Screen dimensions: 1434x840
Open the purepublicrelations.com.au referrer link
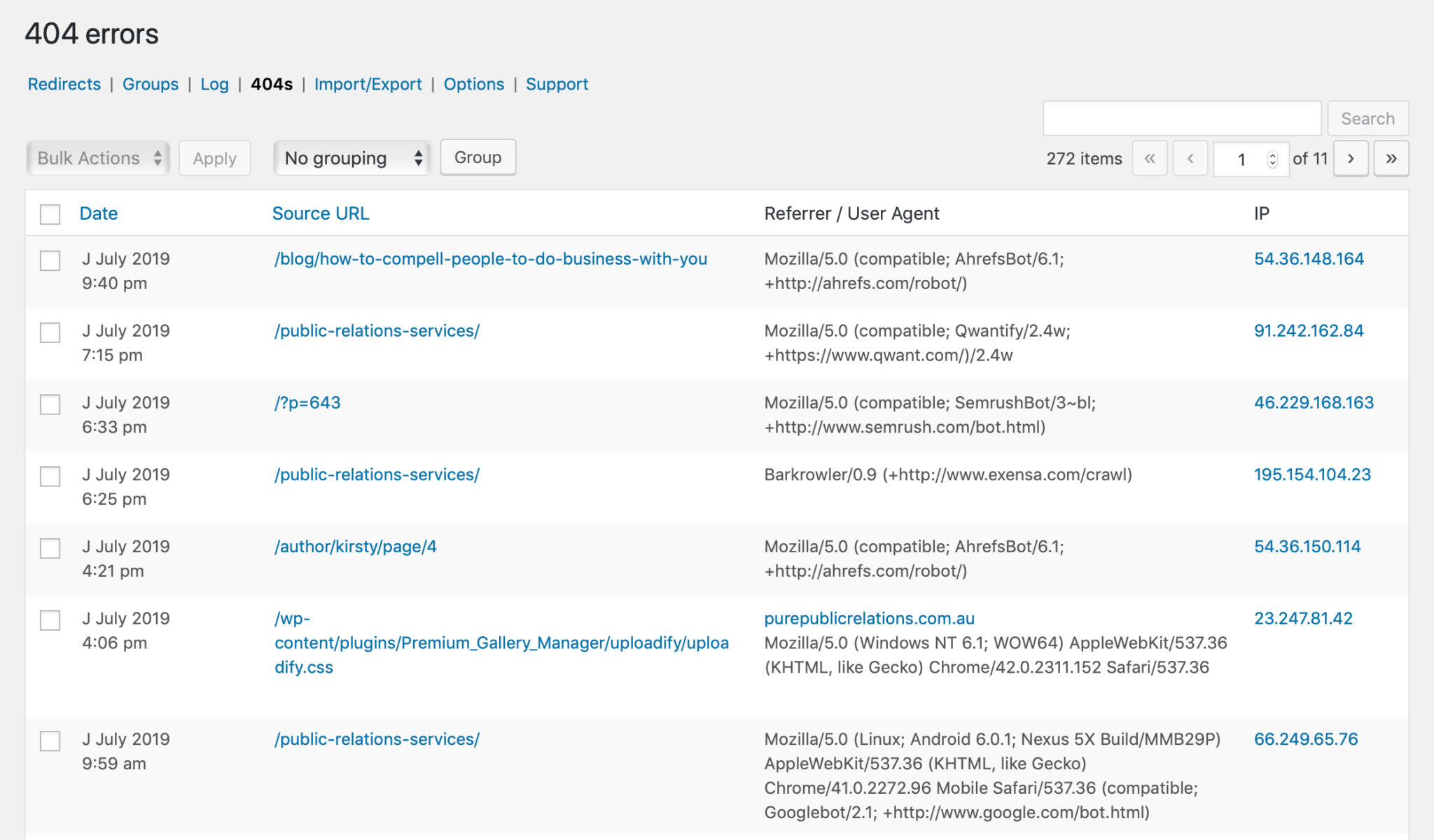(x=869, y=619)
